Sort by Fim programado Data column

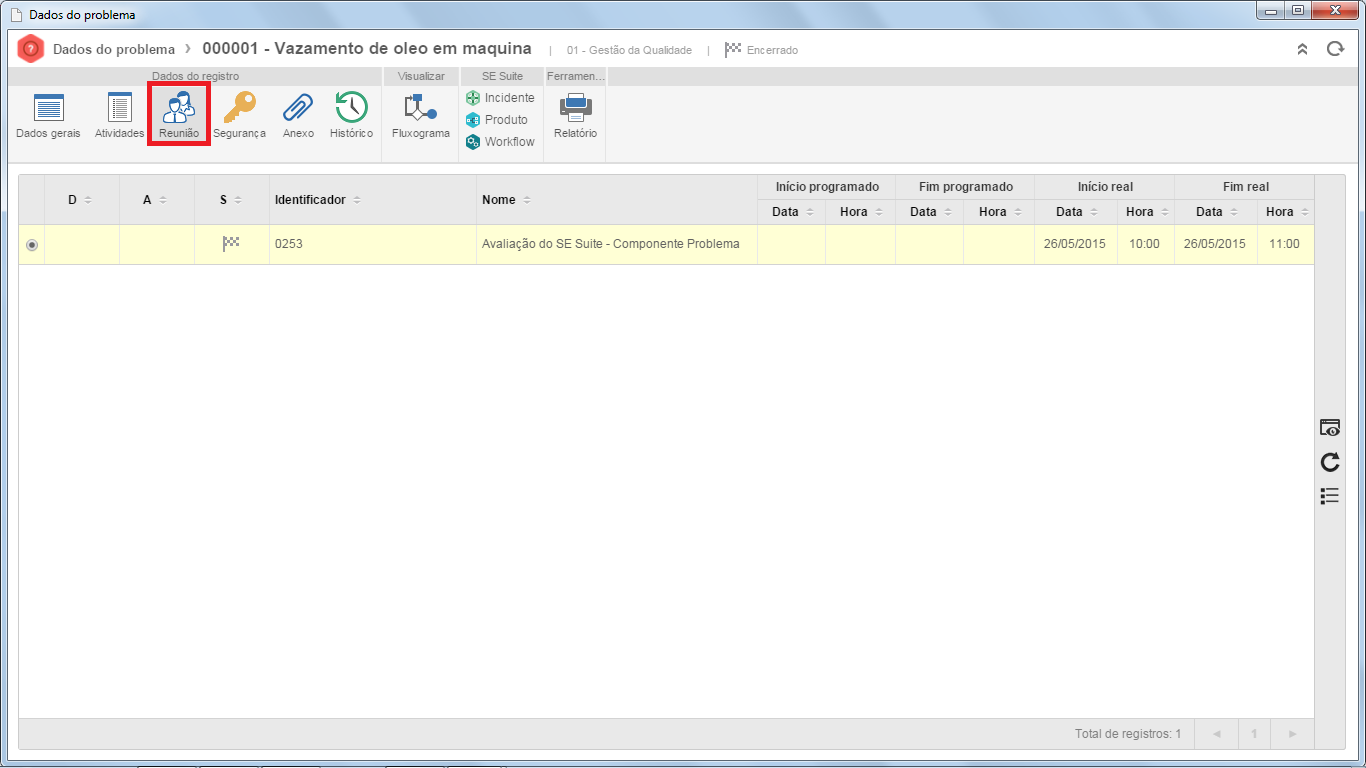(930, 212)
